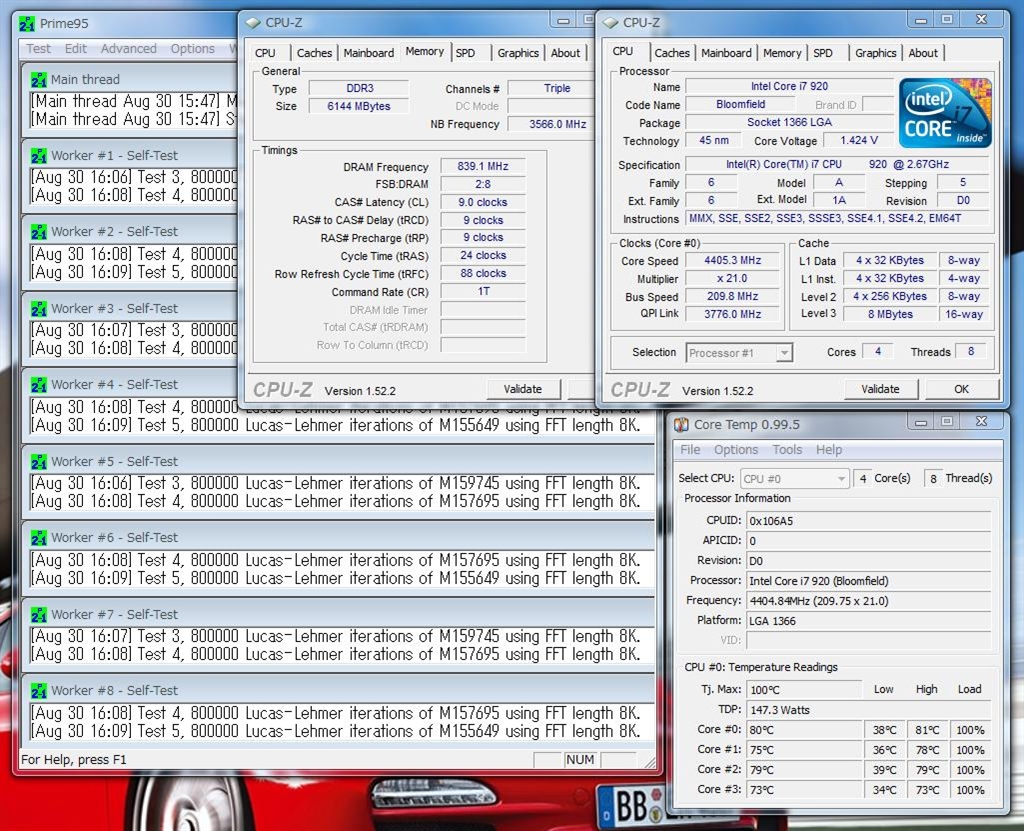Click the Core Speed 4405.3 MHz field
This screenshot has width=1024, height=831.
click(733, 261)
